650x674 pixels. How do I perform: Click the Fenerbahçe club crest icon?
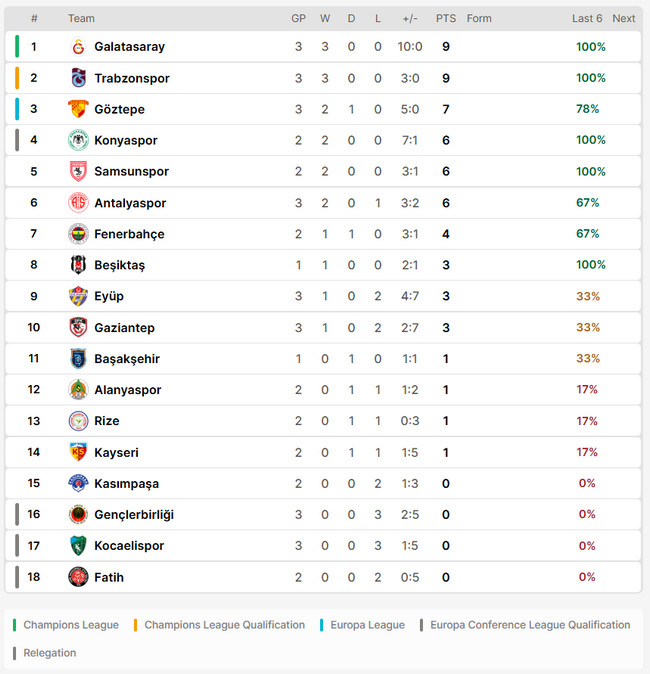point(78,234)
